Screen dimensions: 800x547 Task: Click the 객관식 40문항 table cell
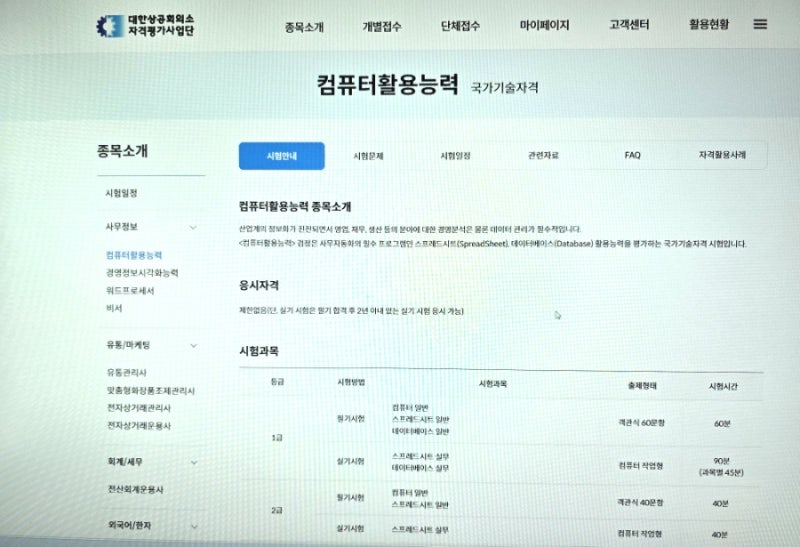tap(640, 503)
